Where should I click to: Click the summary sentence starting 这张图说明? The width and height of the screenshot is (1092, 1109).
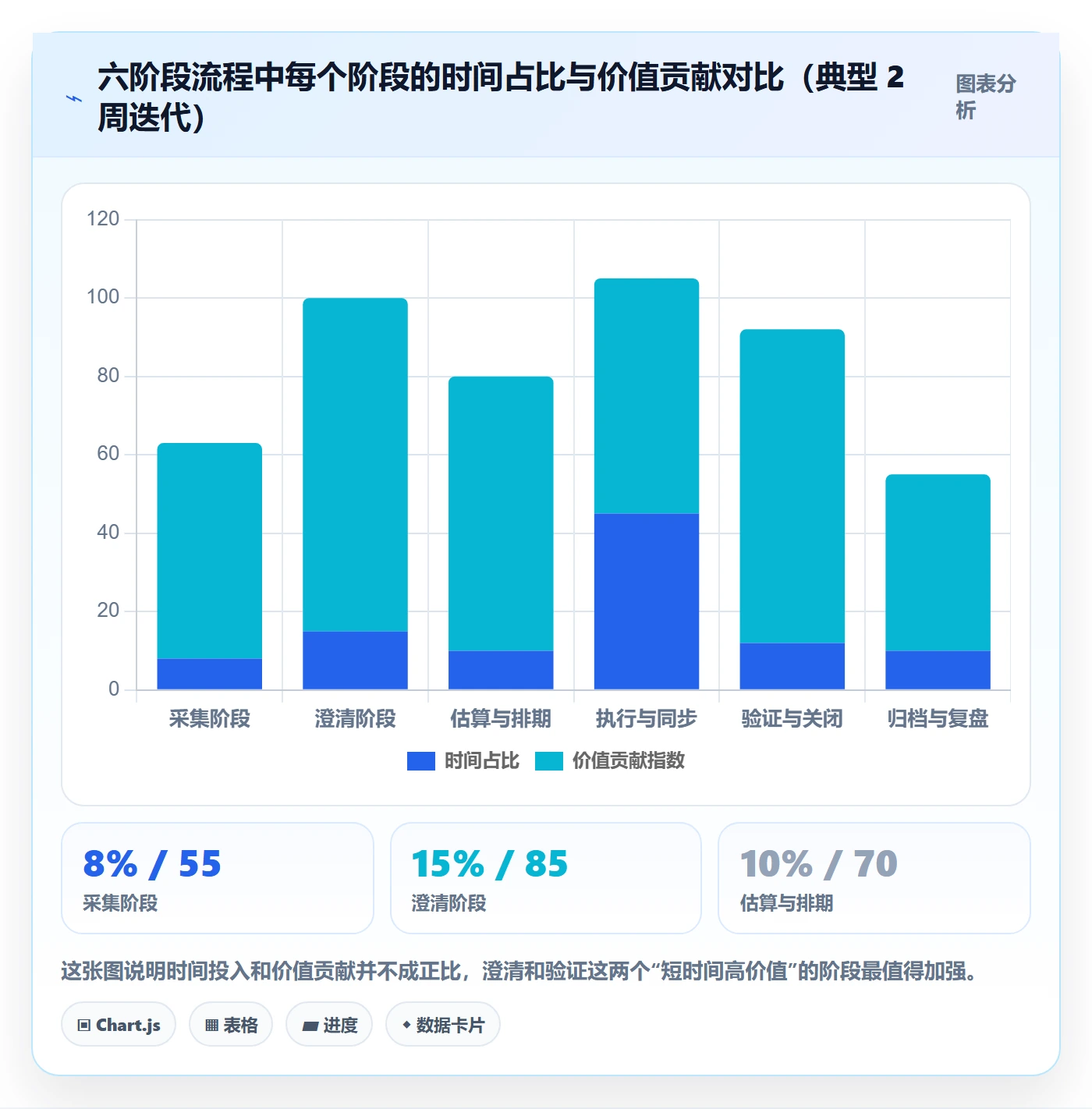(519, 971)
